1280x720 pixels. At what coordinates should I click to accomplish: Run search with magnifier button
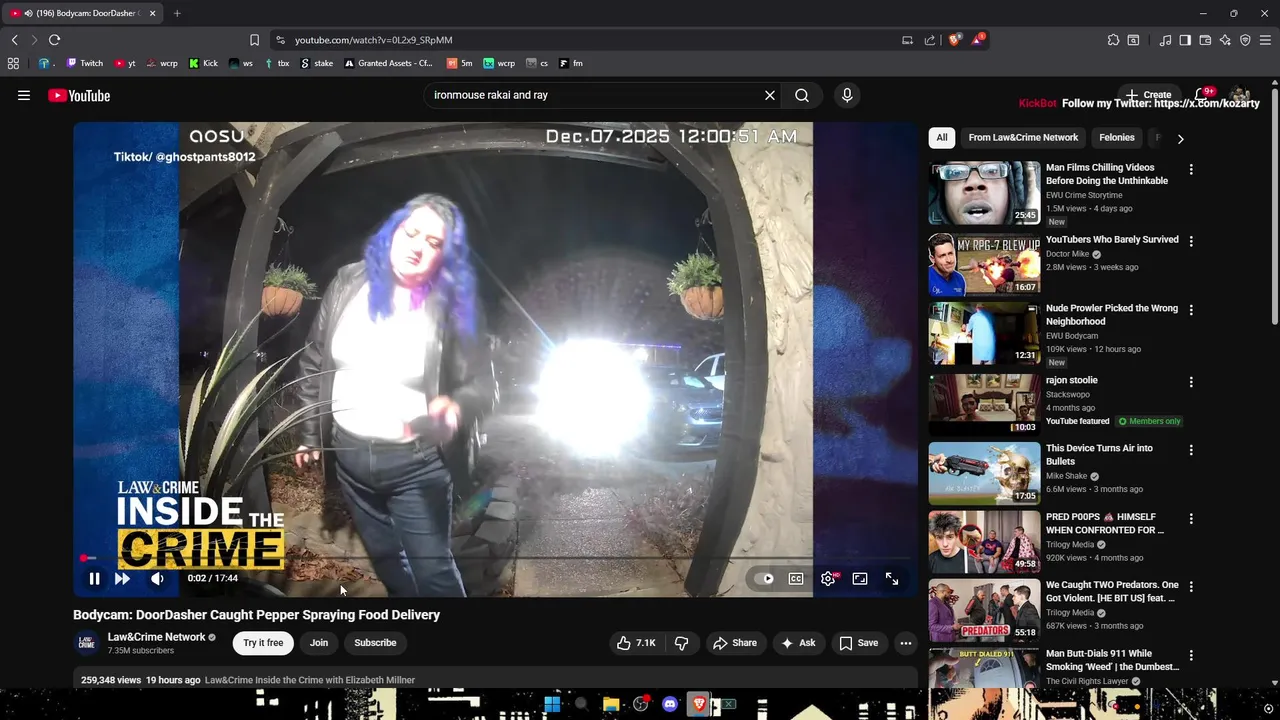pos(802,95)
